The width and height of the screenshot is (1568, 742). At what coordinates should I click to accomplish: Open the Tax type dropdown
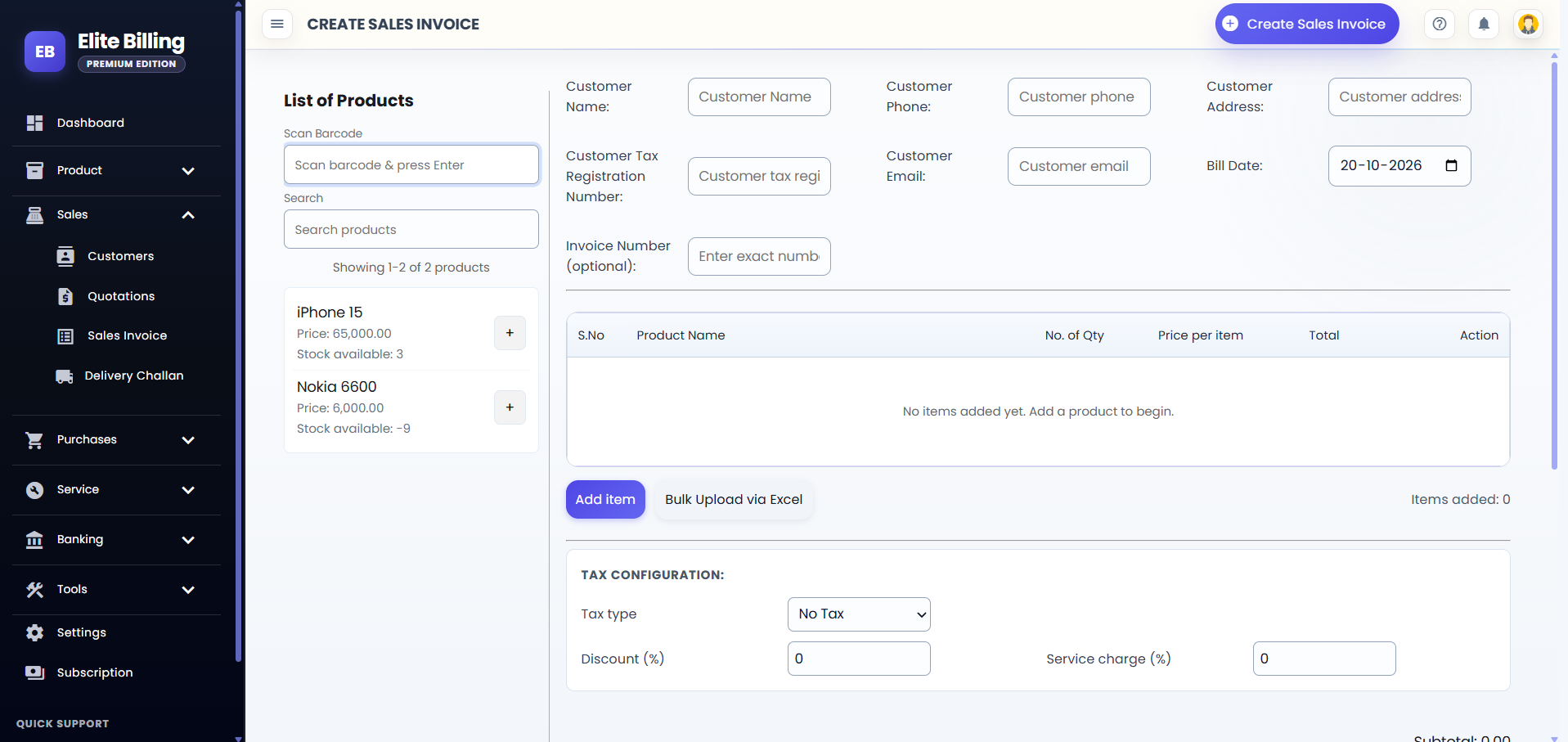(x=859, y=614)
